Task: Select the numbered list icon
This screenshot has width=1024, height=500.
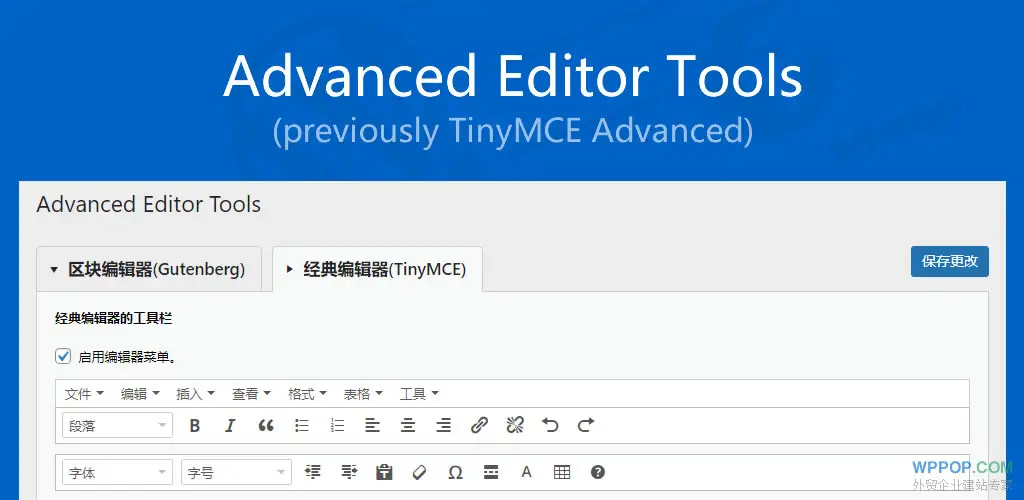Action: (337, 425)
